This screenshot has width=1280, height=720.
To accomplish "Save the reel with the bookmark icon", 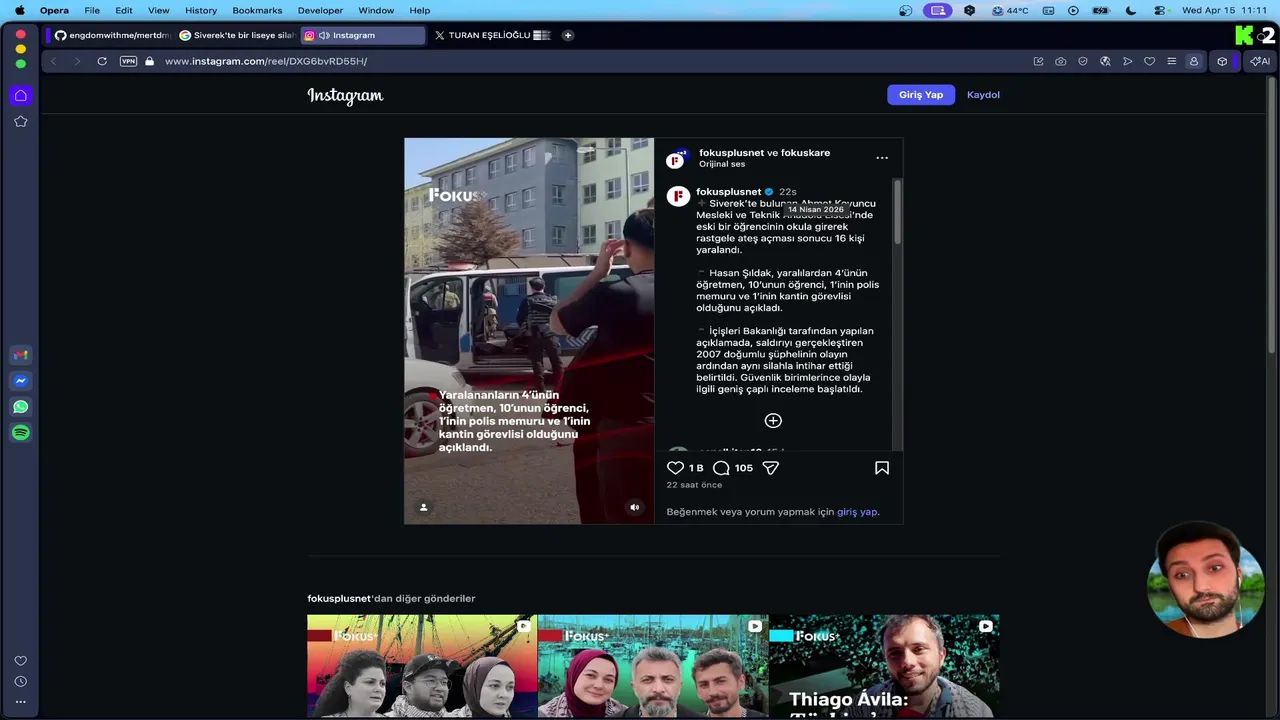I will pos(882,468).
